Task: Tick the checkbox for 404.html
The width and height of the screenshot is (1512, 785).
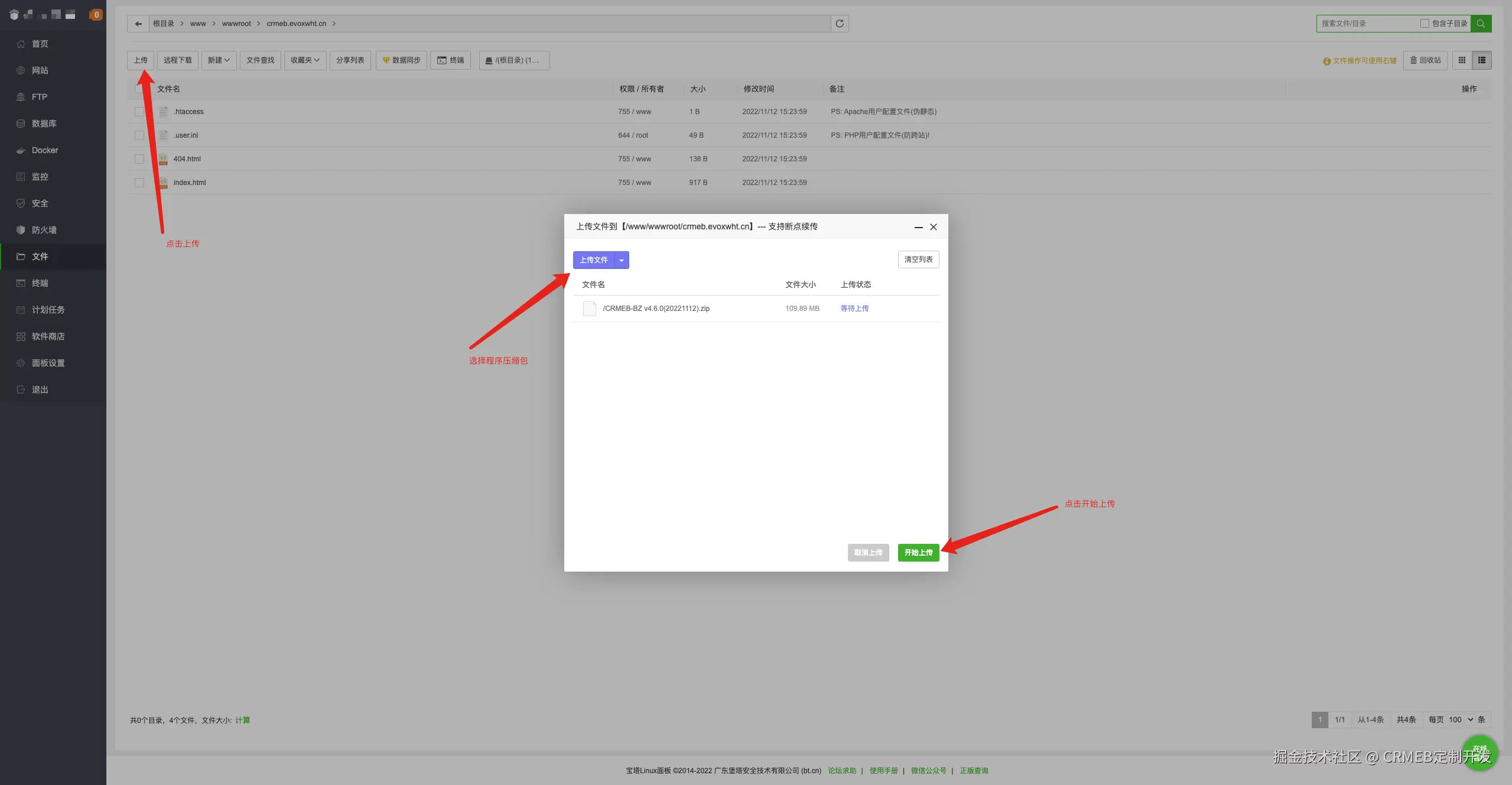Action: (139, 159)
